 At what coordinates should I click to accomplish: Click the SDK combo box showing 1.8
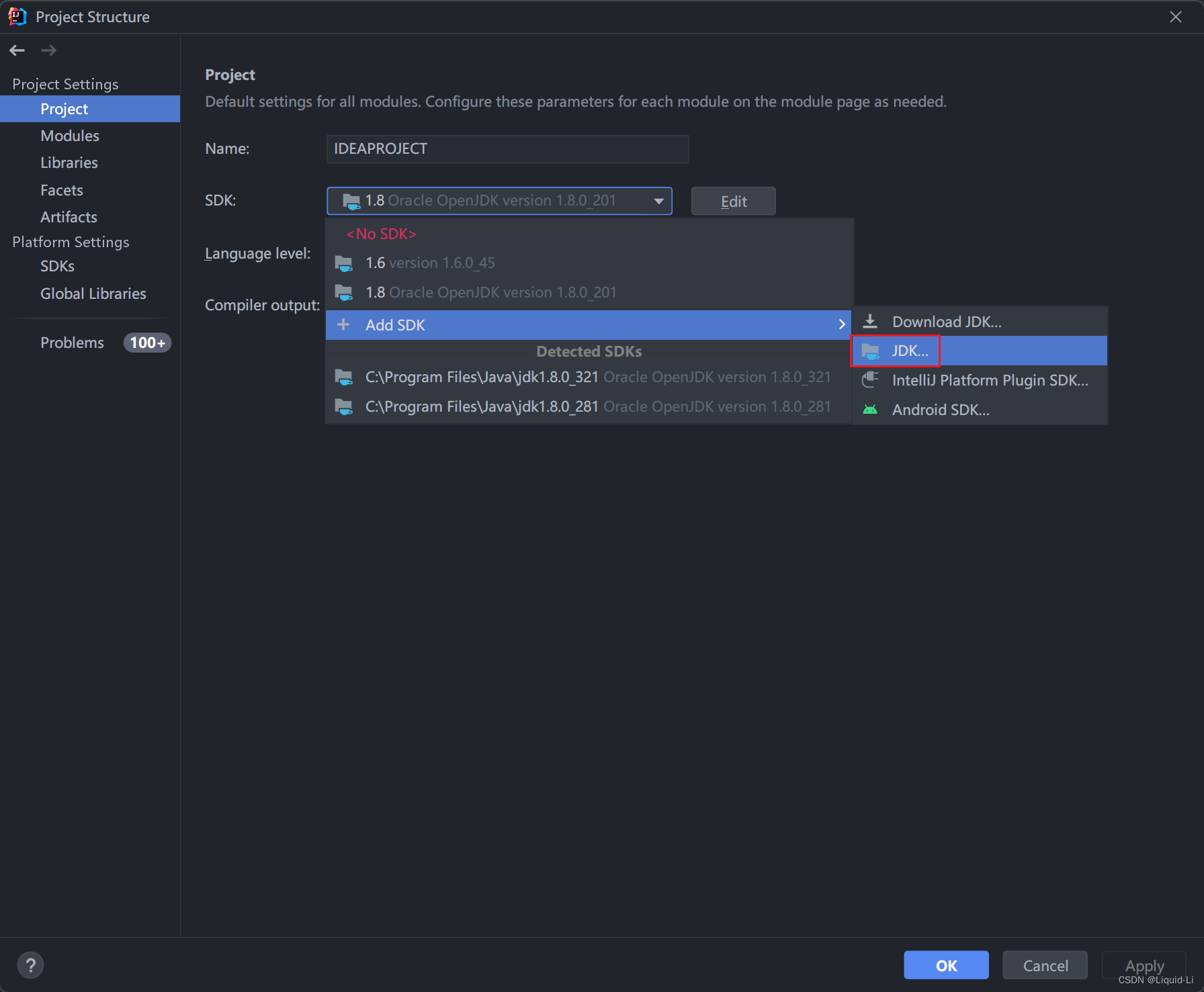(x=499, y=201)
